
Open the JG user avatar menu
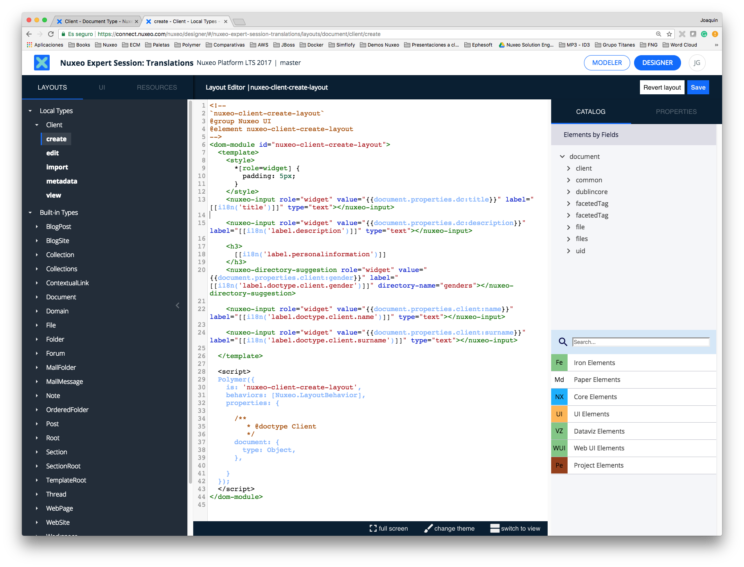[697, 63]
